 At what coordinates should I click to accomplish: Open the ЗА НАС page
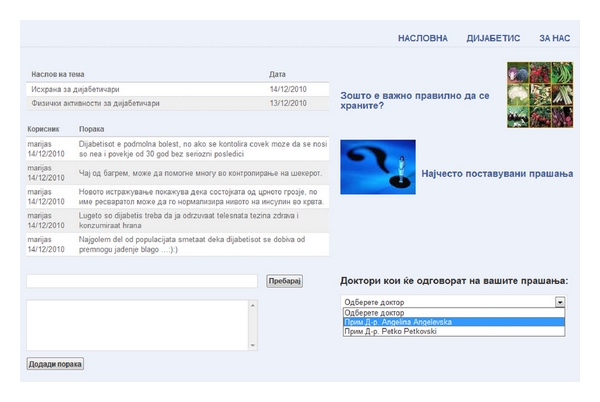pyautogui.click(x=554, y=37)
